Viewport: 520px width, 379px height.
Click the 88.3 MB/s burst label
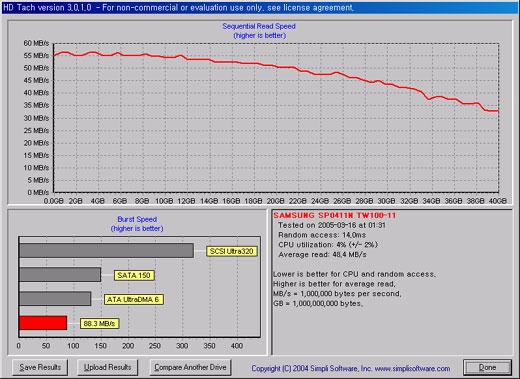99,323
